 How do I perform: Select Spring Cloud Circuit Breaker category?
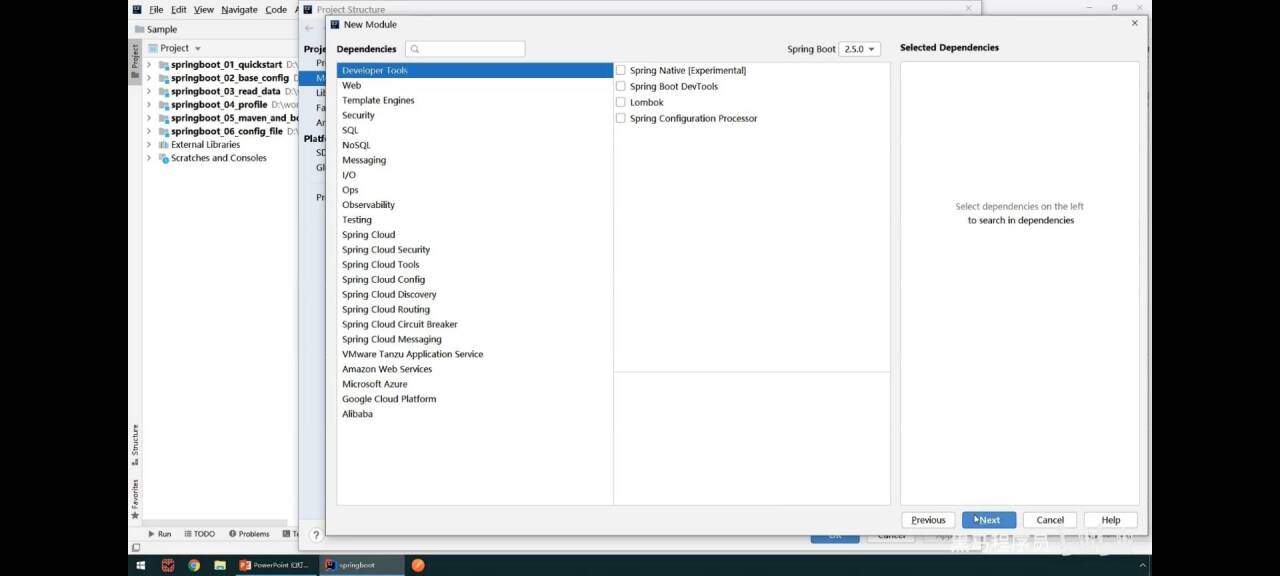point(475,325)
